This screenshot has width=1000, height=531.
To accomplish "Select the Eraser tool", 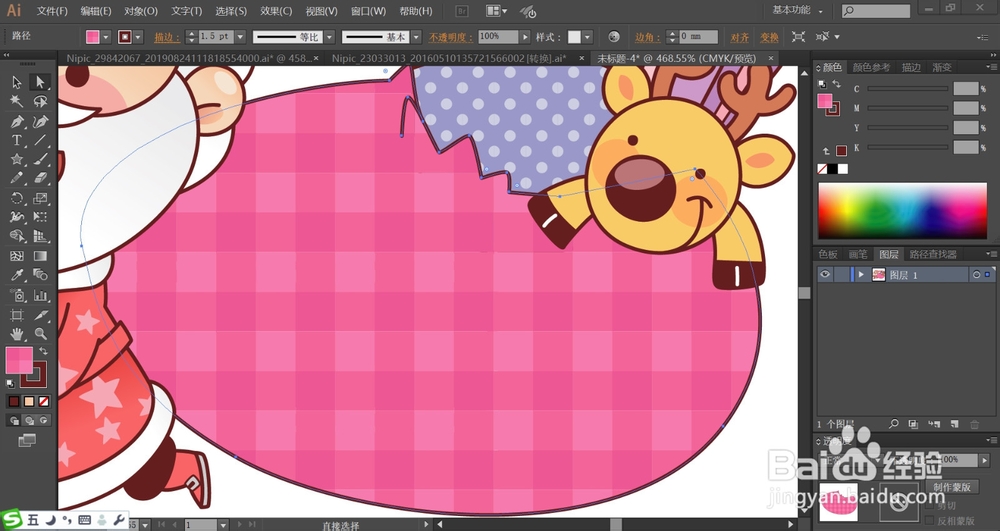I will 40,178.
